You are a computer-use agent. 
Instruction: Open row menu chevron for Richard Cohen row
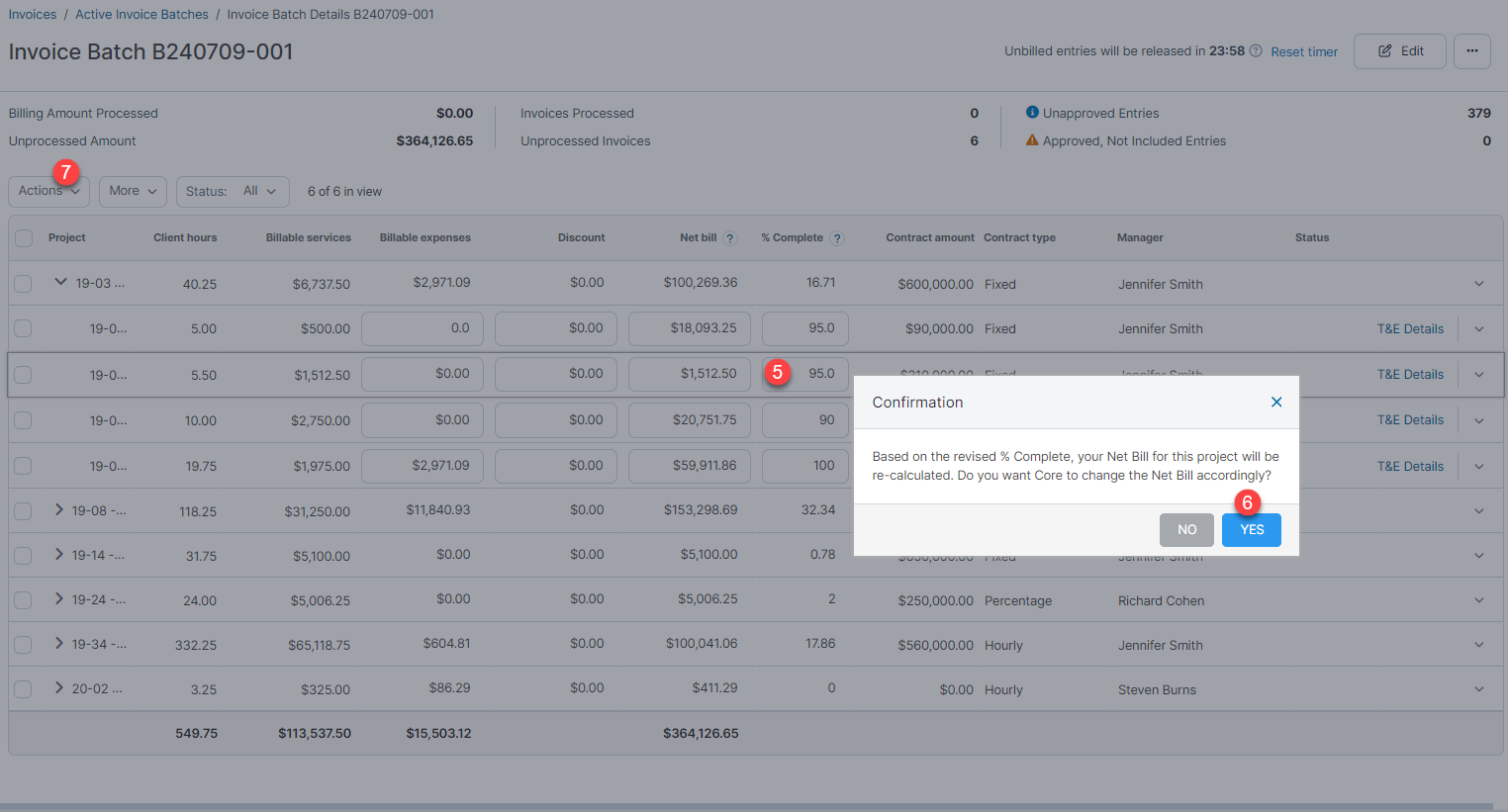coord(1479,600)
